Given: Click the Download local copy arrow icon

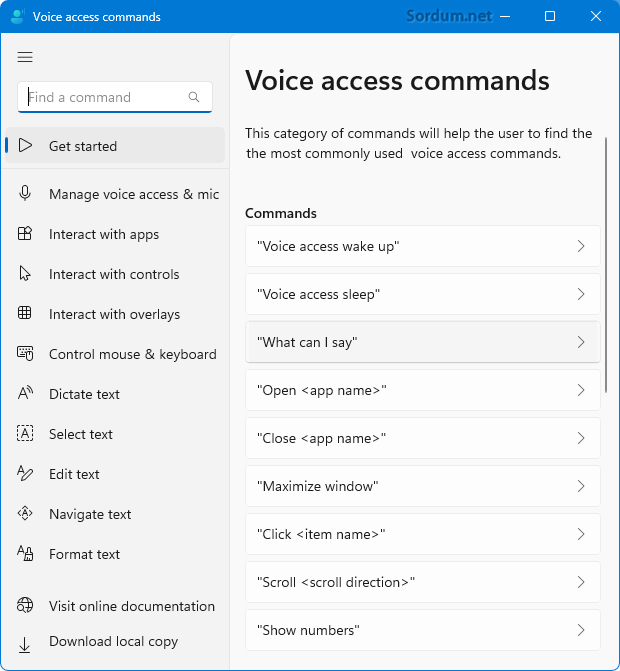Looking at the screenshot, I should tap(25, 642).
